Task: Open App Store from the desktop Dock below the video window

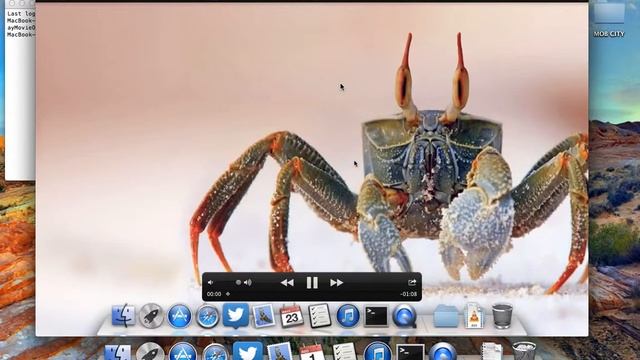Action: [182, 352]
